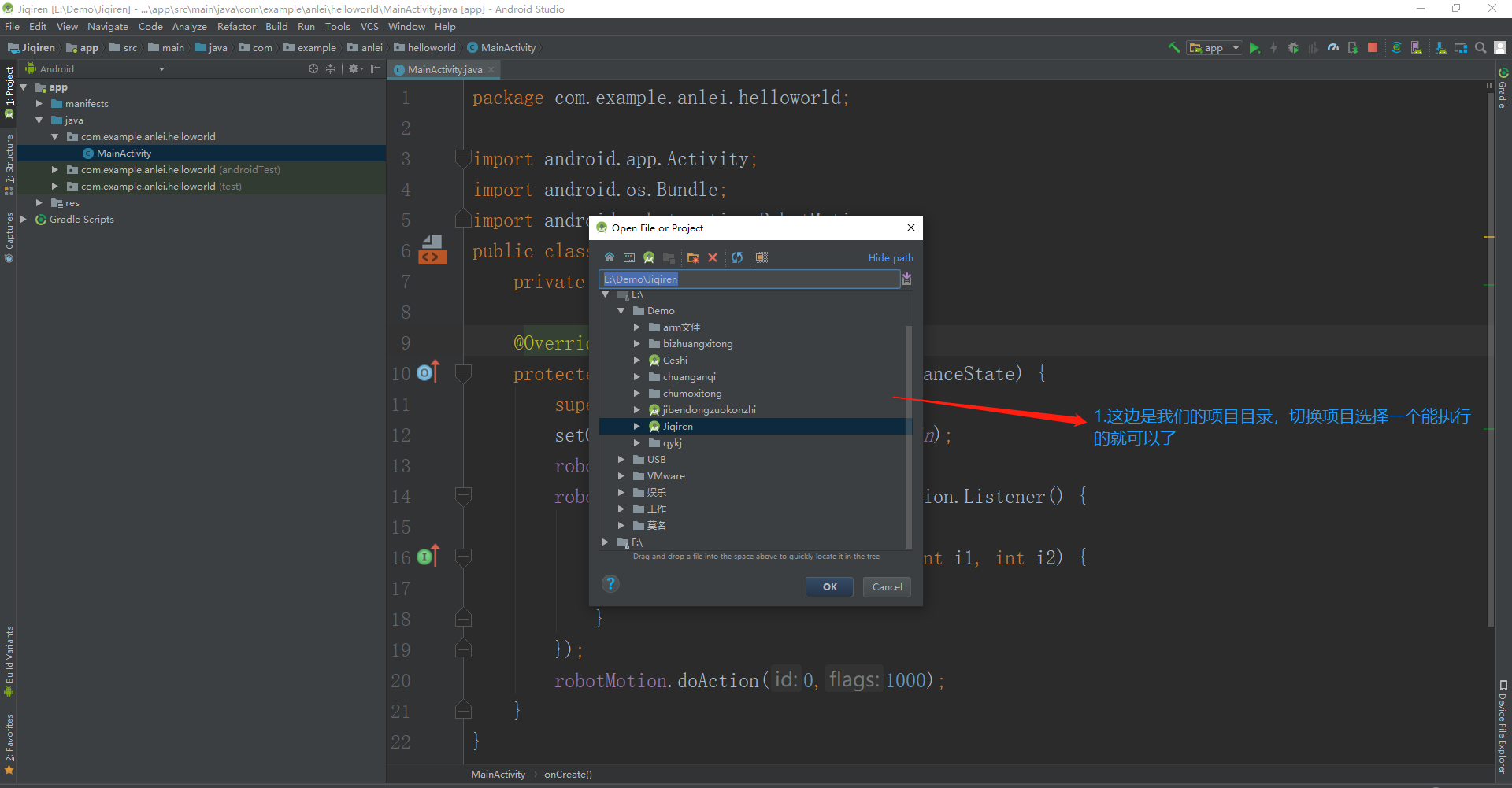Toggle show hidden files and directories
The width and height of the screenshot is (1512, 788).
tap(762, 257)
